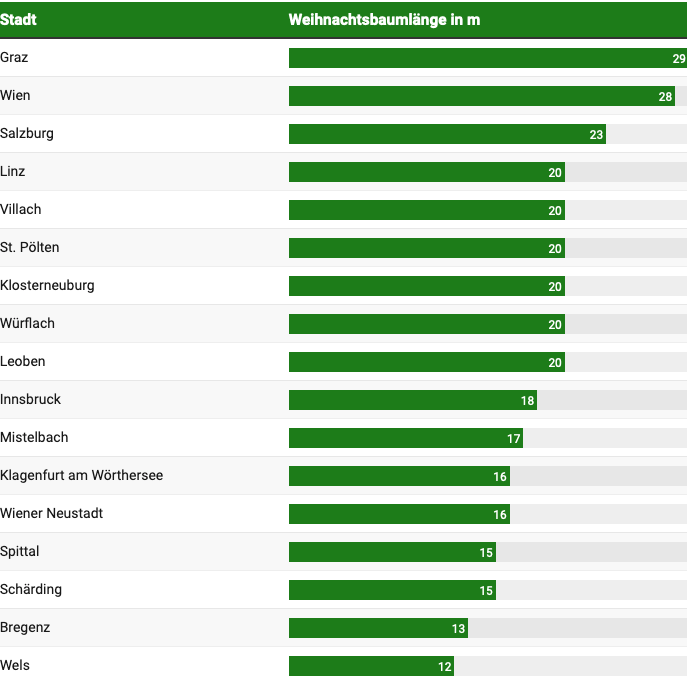The height and width of the screenshot is (687, 687).
Task: Select the Linz row label
Action: tap(14, 172)
